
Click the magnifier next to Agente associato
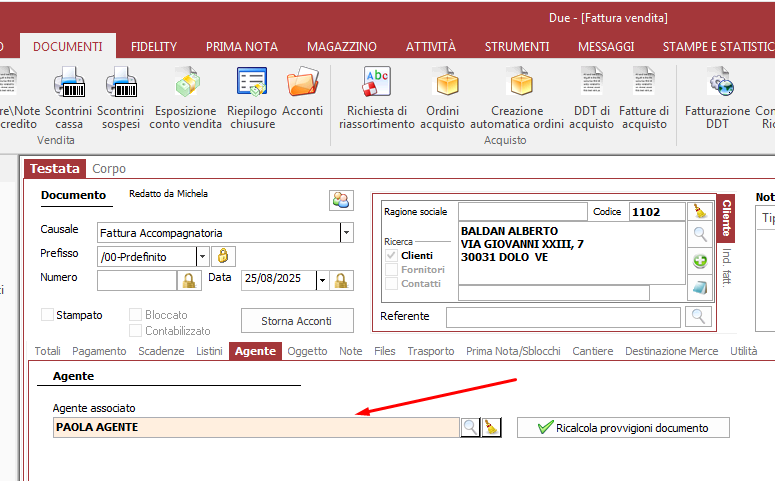469,427
